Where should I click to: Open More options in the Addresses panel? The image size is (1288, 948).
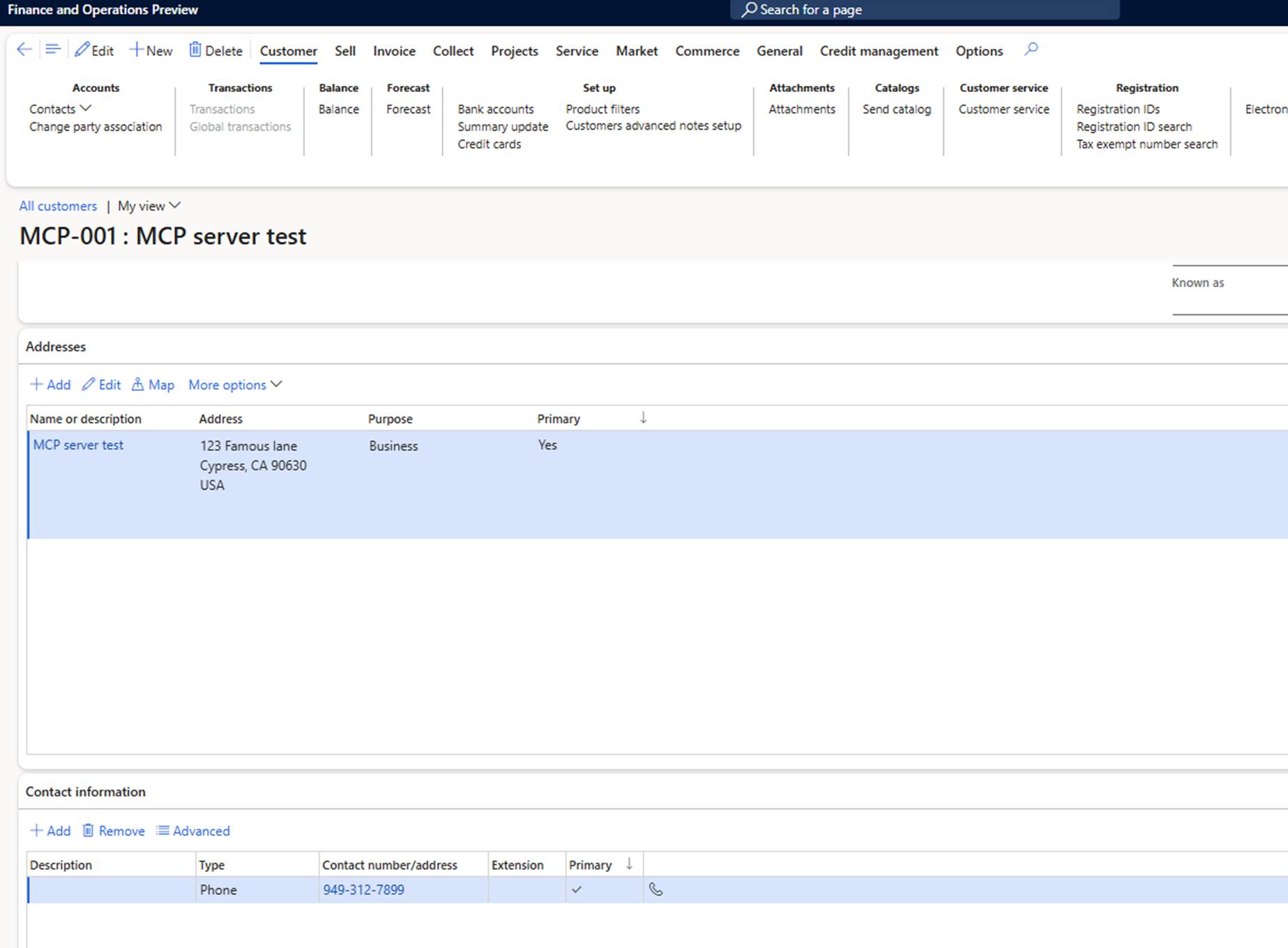234,384
